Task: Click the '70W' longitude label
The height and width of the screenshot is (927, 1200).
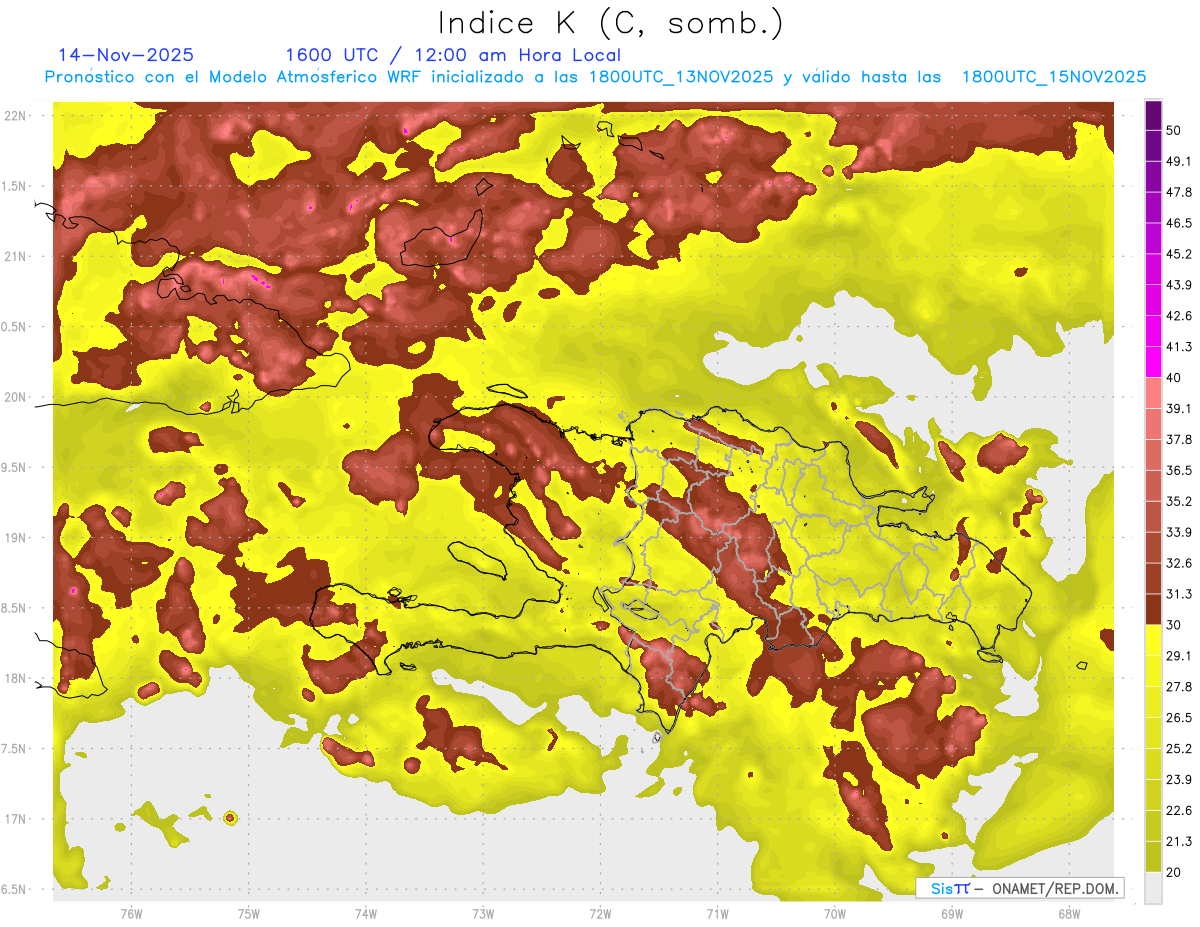Action: pos(835,913)
